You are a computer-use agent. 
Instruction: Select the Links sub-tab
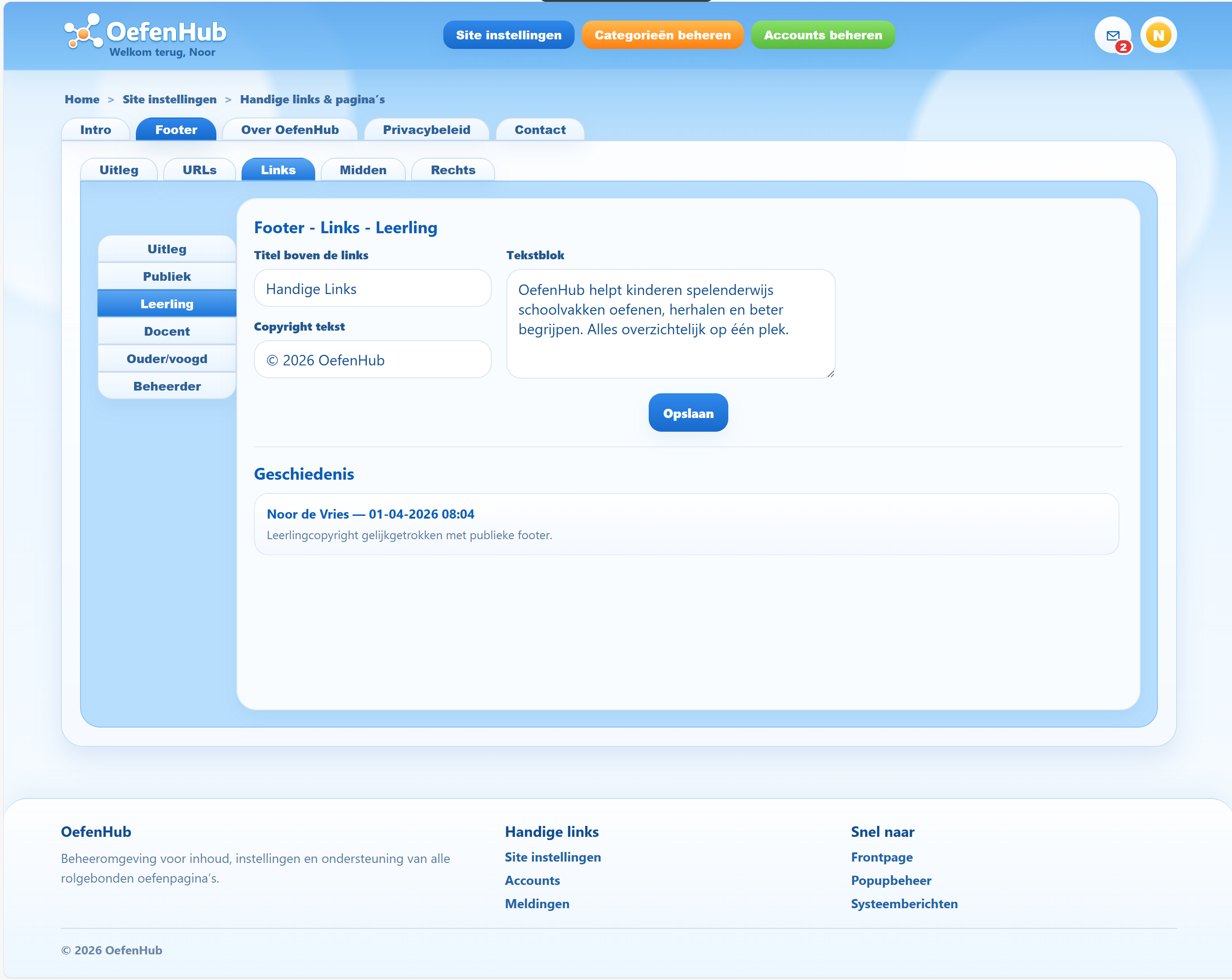click(x=278, y=170)
